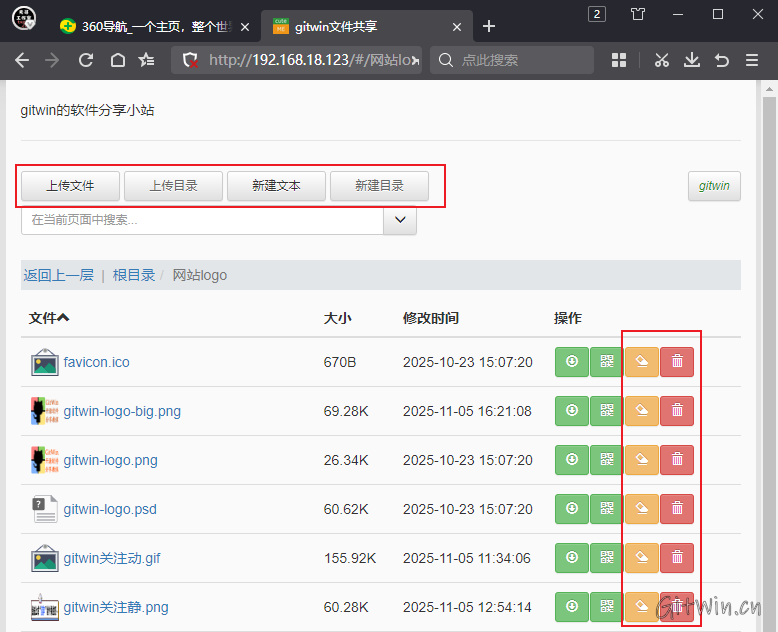
Task: Click the scissors screenshot tool icon
Action: 661,60
